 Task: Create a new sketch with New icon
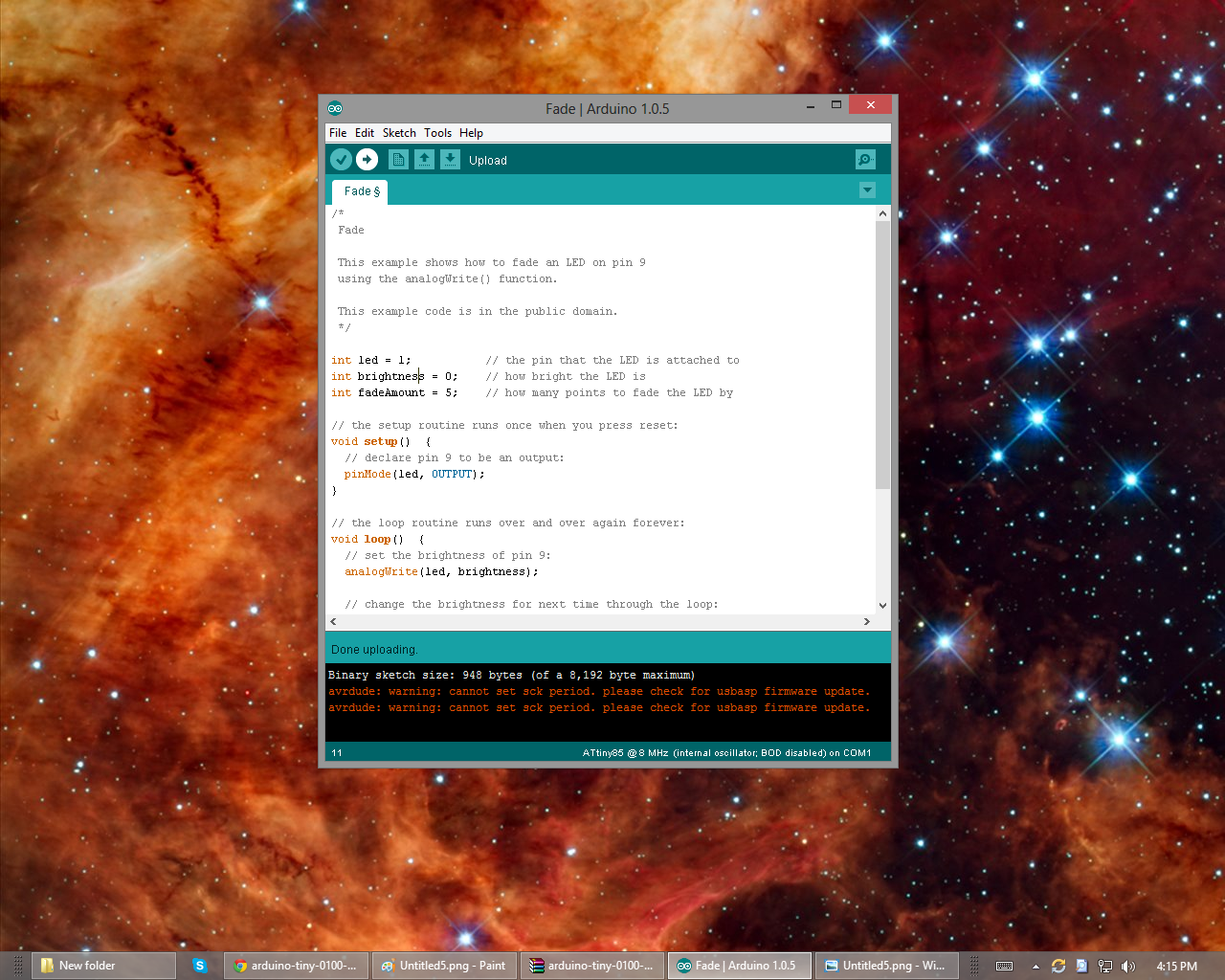pyautogui.click(x=398, y=160)
